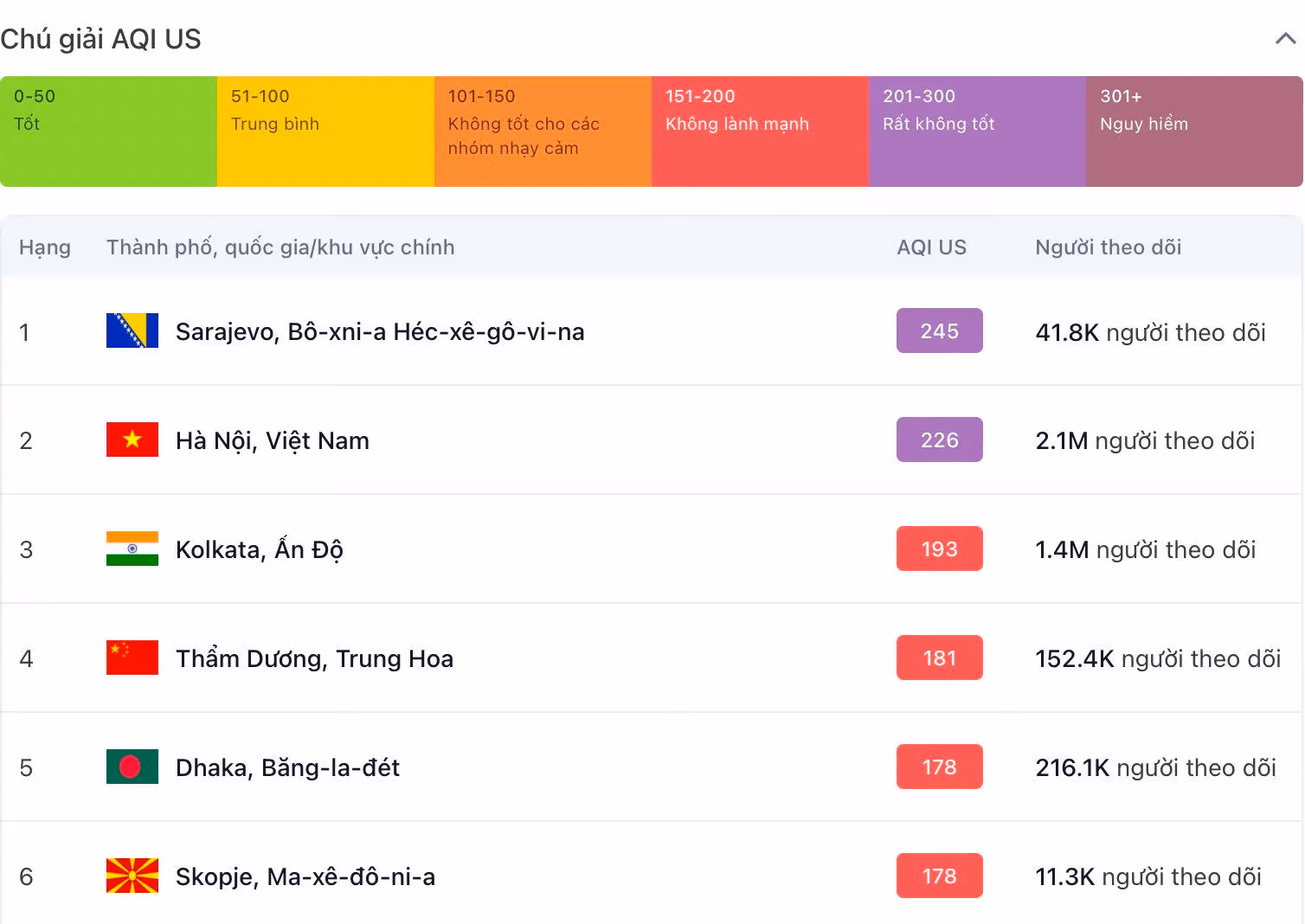Image resolution: width=1305 pixels, height=924 pixels.
Task: Select the Kolkata, Ấn Độ entry
Action: [x=260, y=550]
